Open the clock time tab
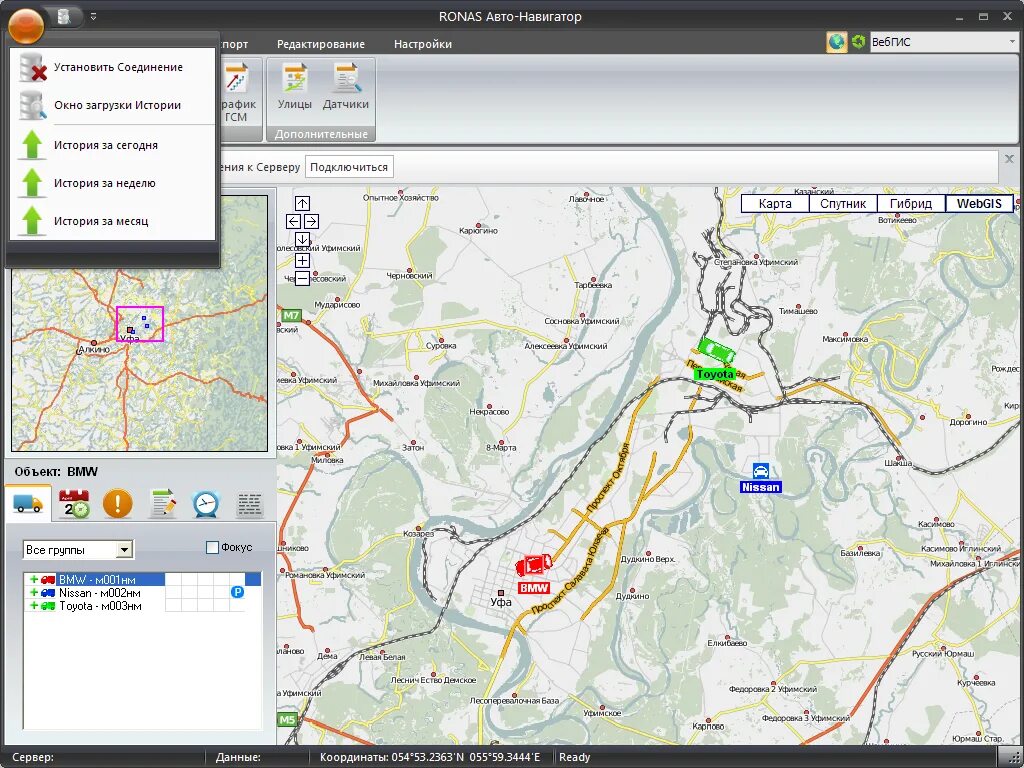Screen dimensions: 1024x768 pyautogui.click(x=206, y=504)
